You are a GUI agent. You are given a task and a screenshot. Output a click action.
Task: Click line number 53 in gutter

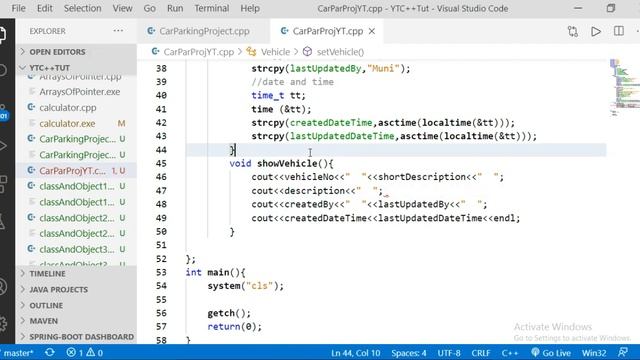point(161,272)
